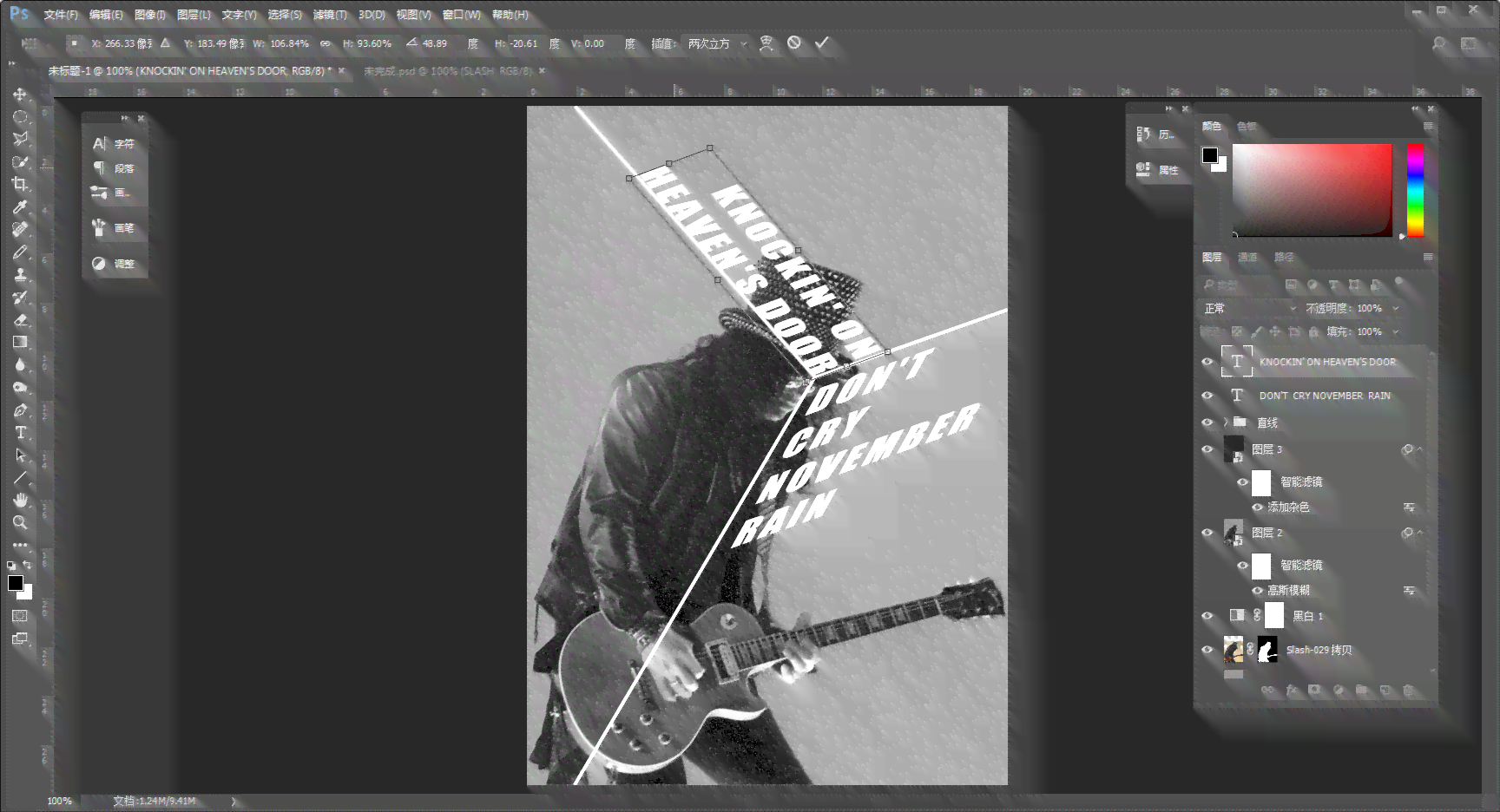1500x812 pixels.
Task: Expand the 直线 layer group
Action: click(x=1226, y=422)
